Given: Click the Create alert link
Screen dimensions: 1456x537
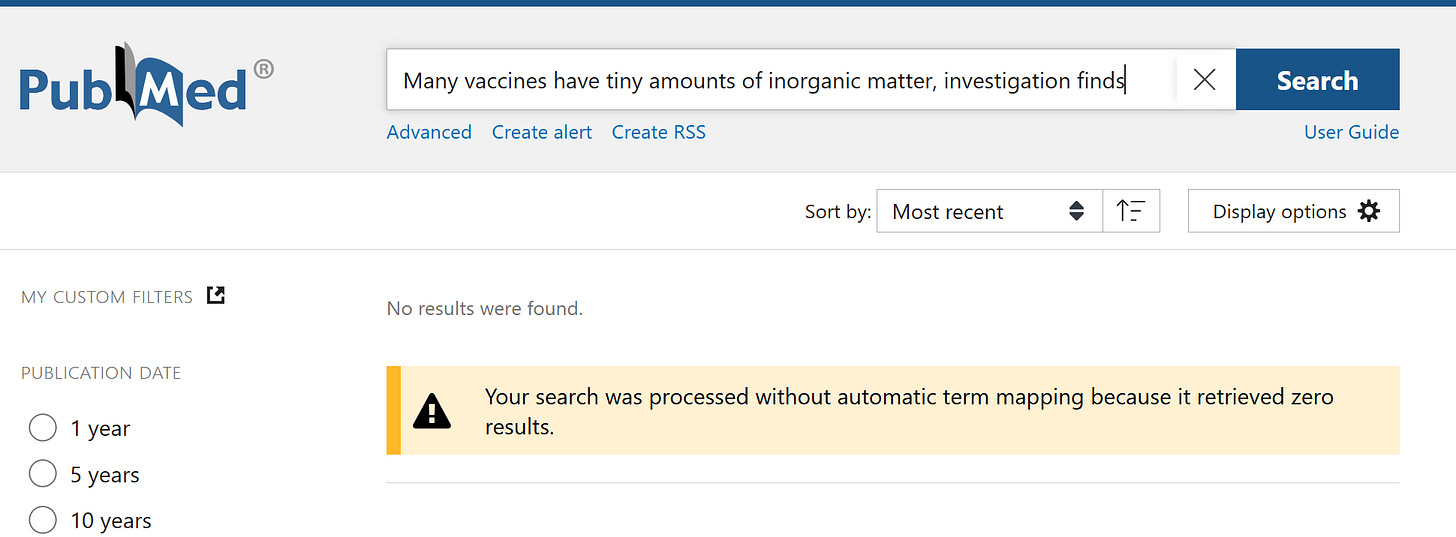Looking at the screenshot, I should coord(541,132).
